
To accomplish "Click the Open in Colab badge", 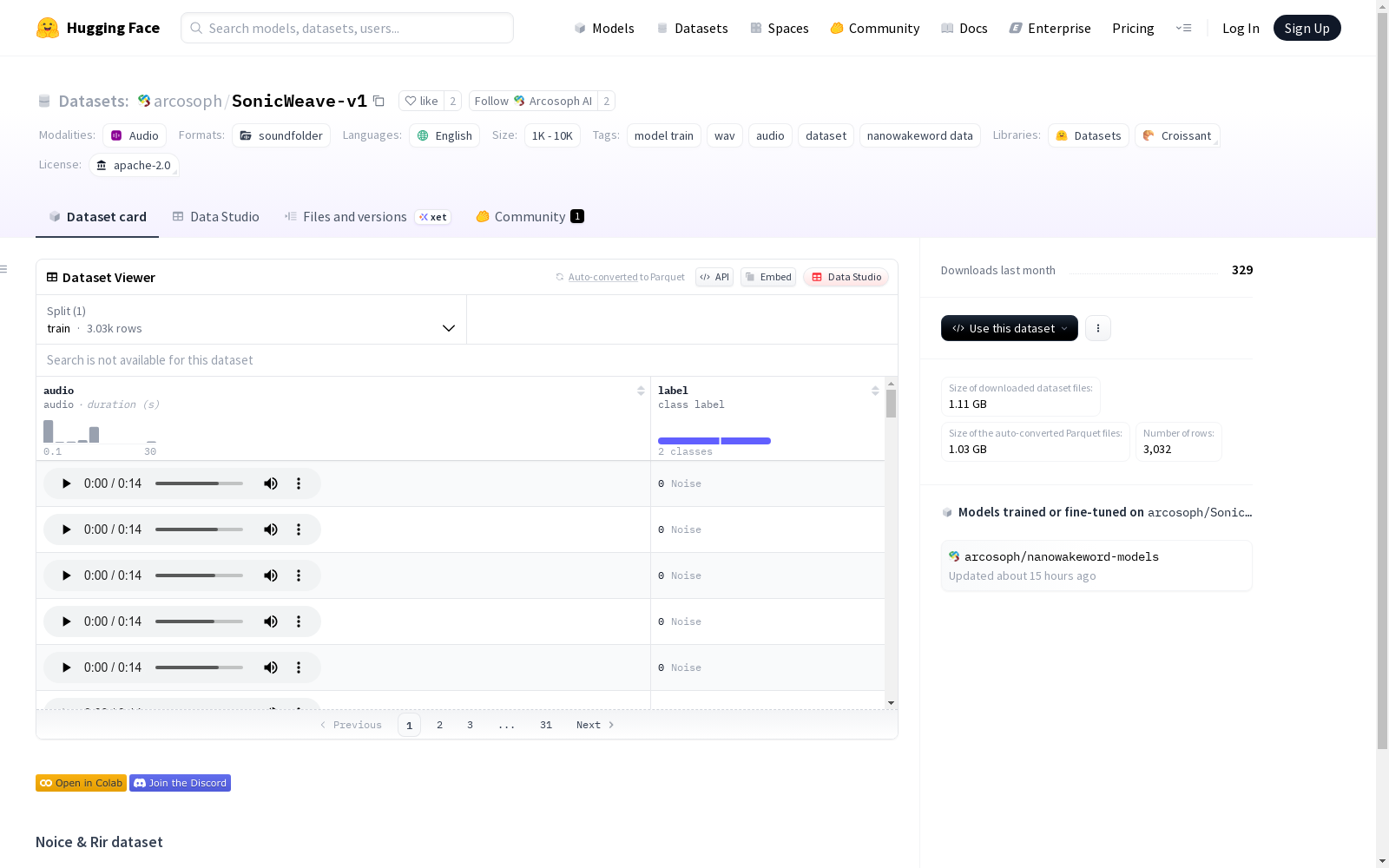I will [81, 783].
